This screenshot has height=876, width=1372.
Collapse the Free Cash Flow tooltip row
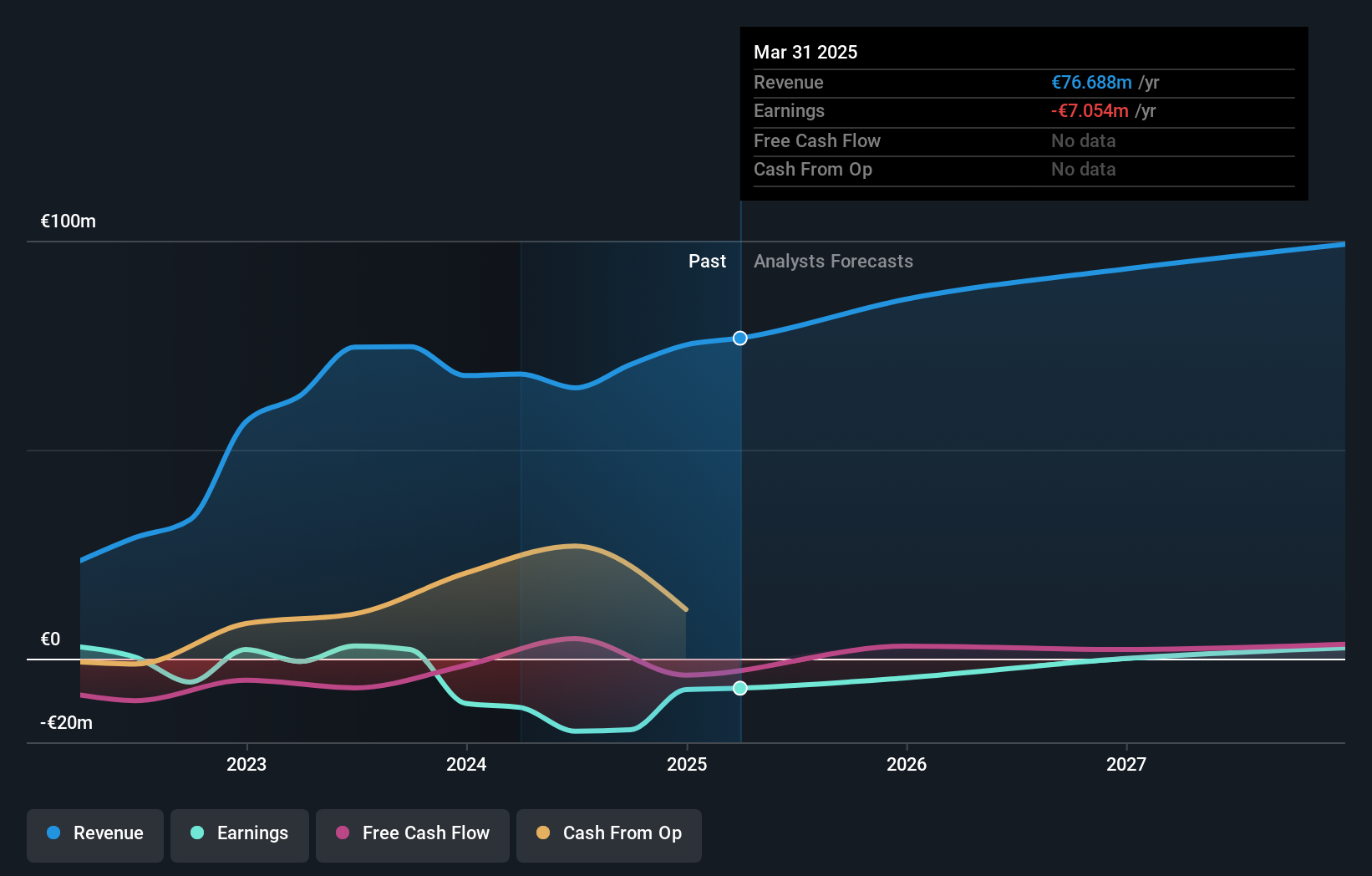[816, 140]
